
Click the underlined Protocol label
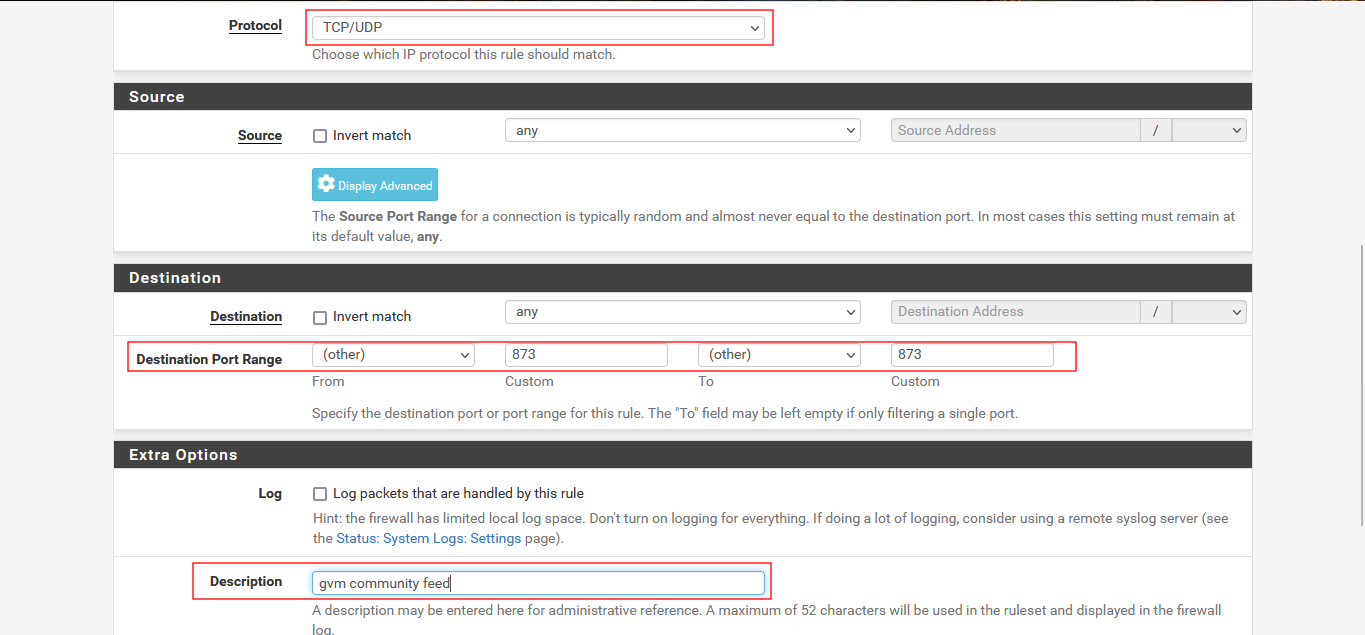255,26
